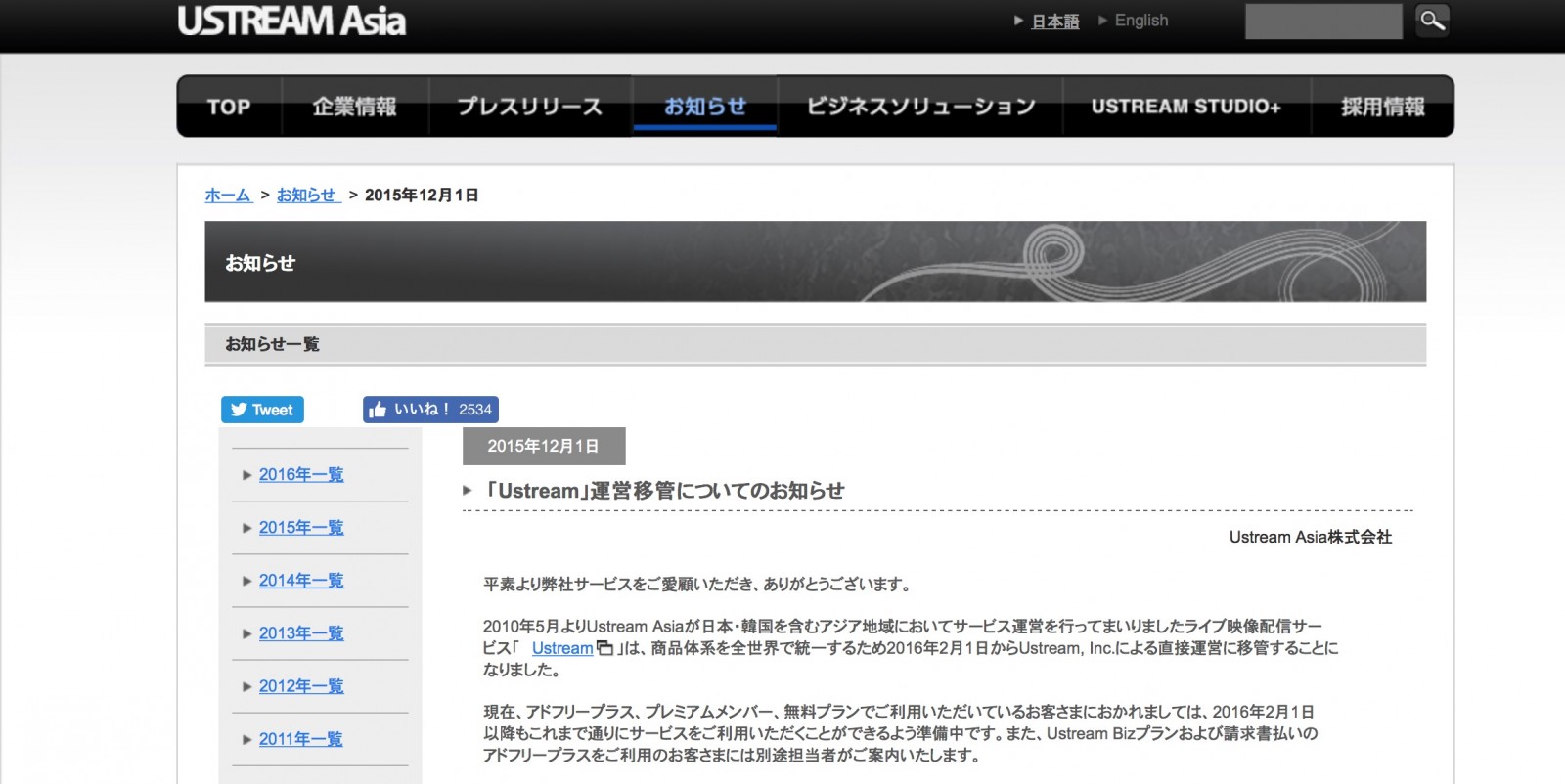Open the 2012年一覧 archive link
This screenshot has height=784, width=1565.
[x=301, y=685]
